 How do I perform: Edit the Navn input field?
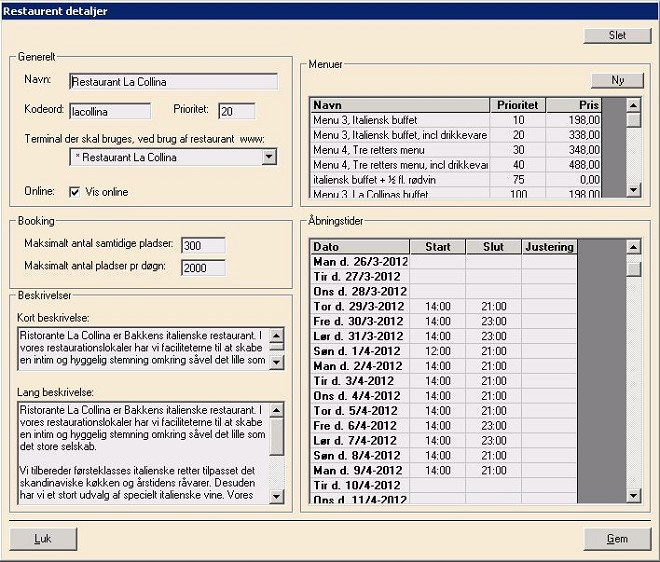[173, 82]
